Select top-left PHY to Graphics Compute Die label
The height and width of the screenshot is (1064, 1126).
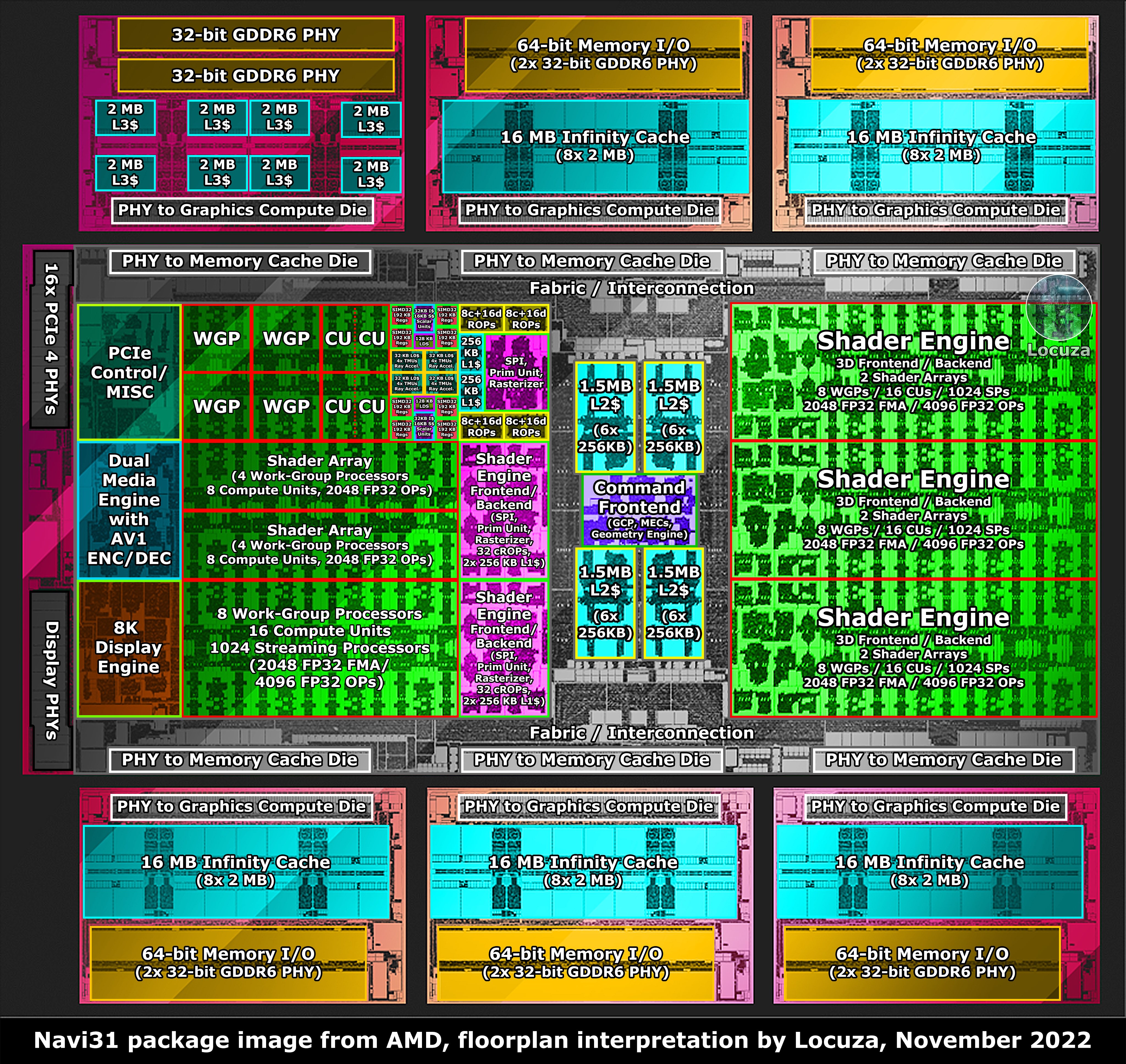pos(242,211)
